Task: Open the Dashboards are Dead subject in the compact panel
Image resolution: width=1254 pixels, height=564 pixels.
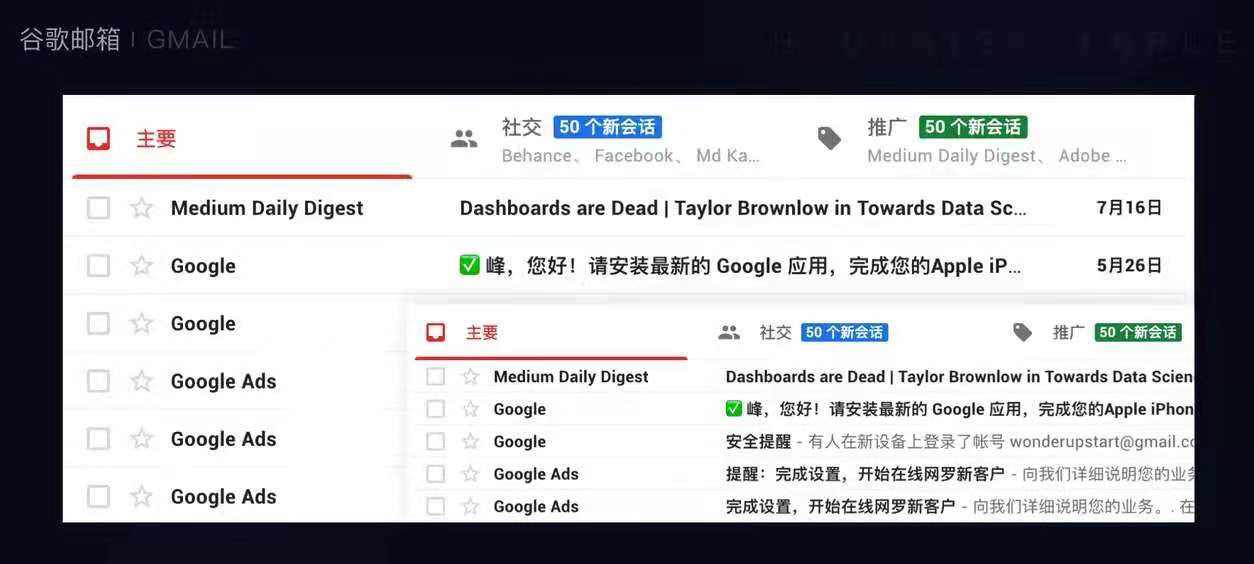Action: tap(959, 377)
